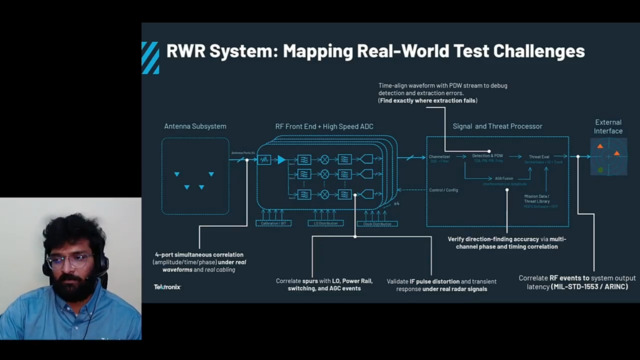Click the input limiter block before the amplifier
This screenshot has width=640, height=360.
(x=264, y=160)
